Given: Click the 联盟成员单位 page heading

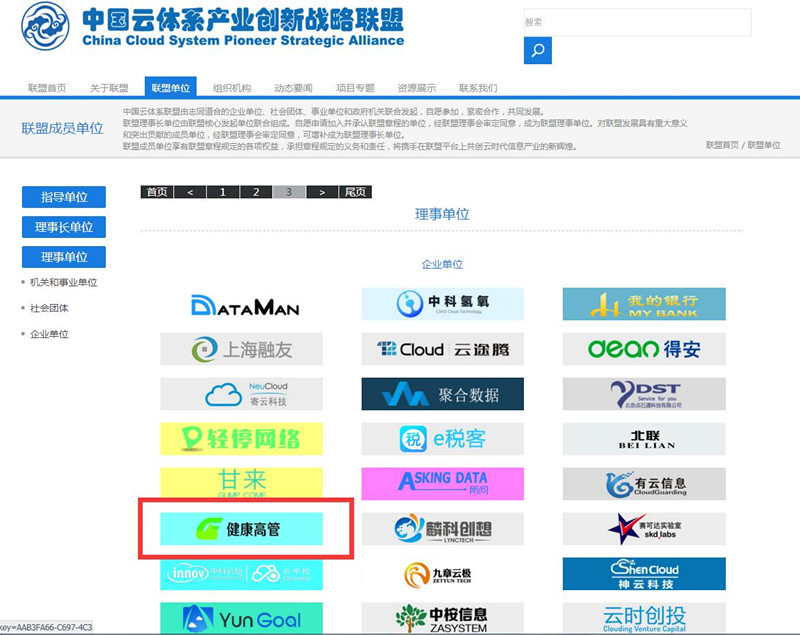Looking at the screenshot, I should tap(62, 128).
